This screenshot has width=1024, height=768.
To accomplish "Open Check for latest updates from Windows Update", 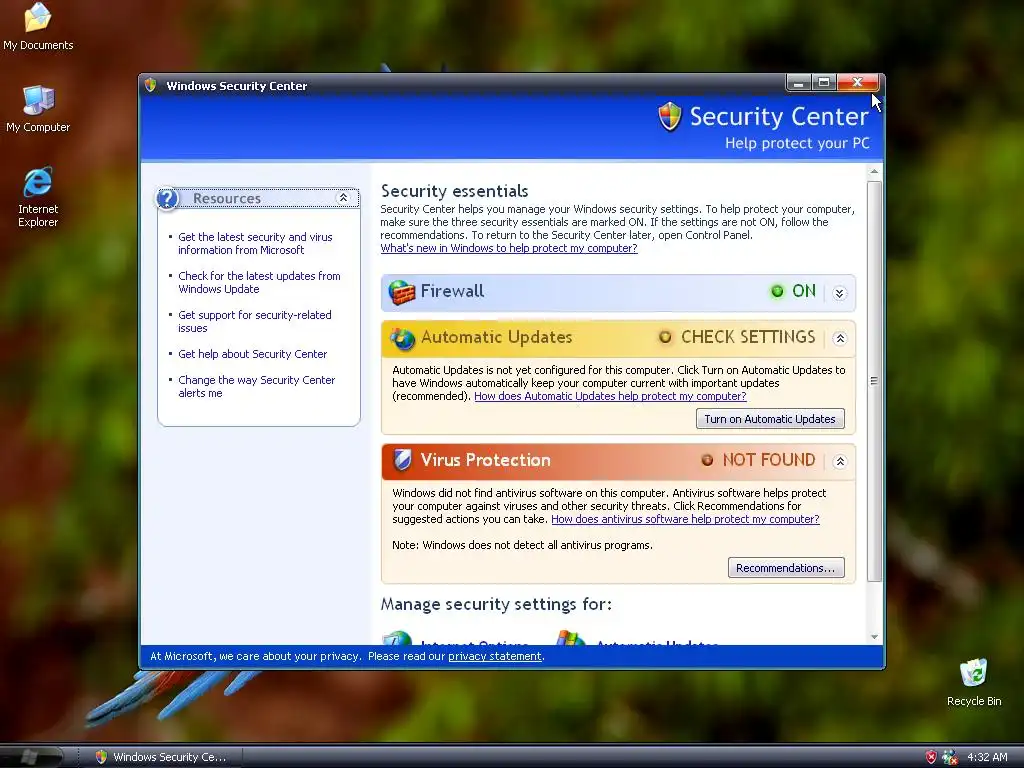I will [259, 283].
